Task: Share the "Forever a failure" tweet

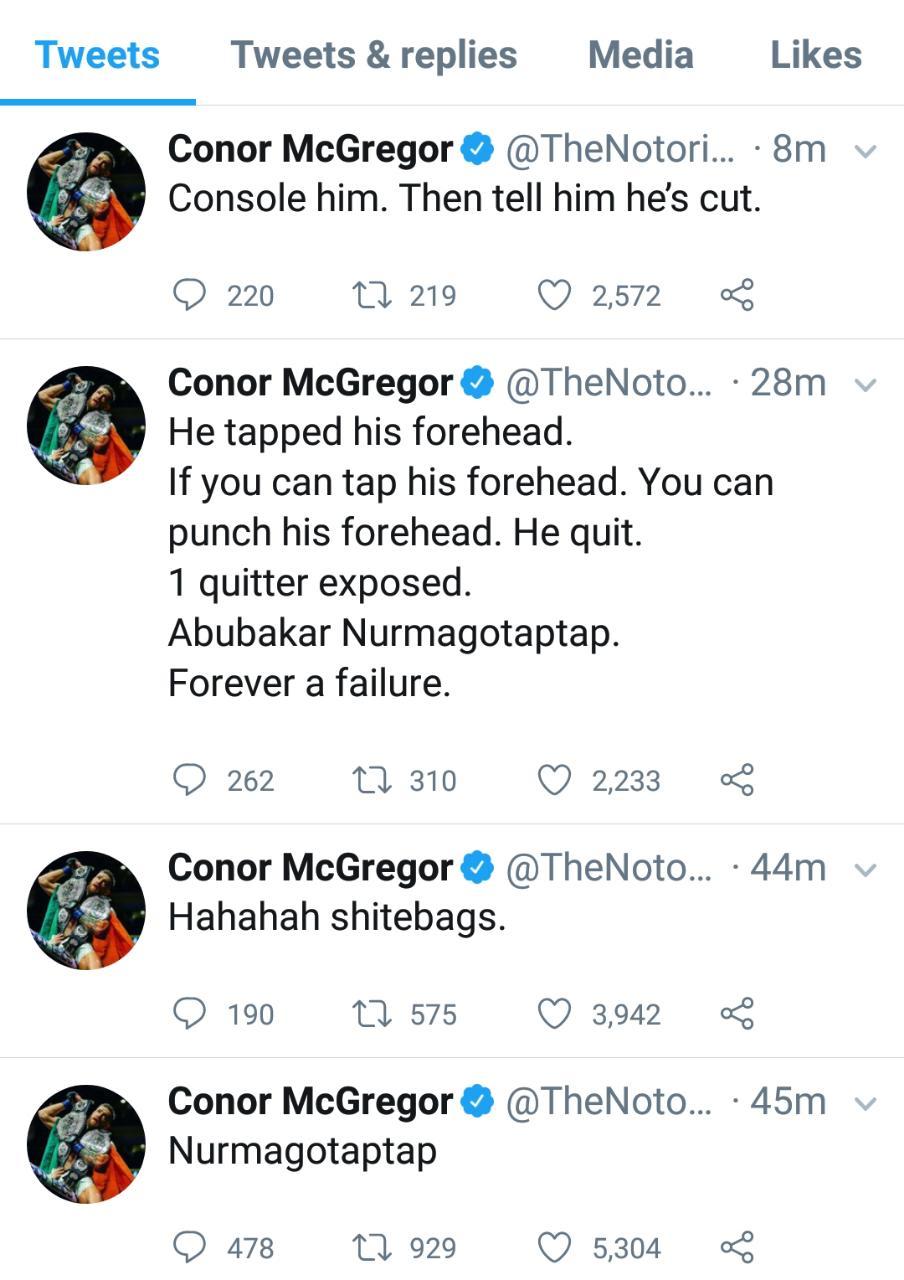Action: click(737, 779)
